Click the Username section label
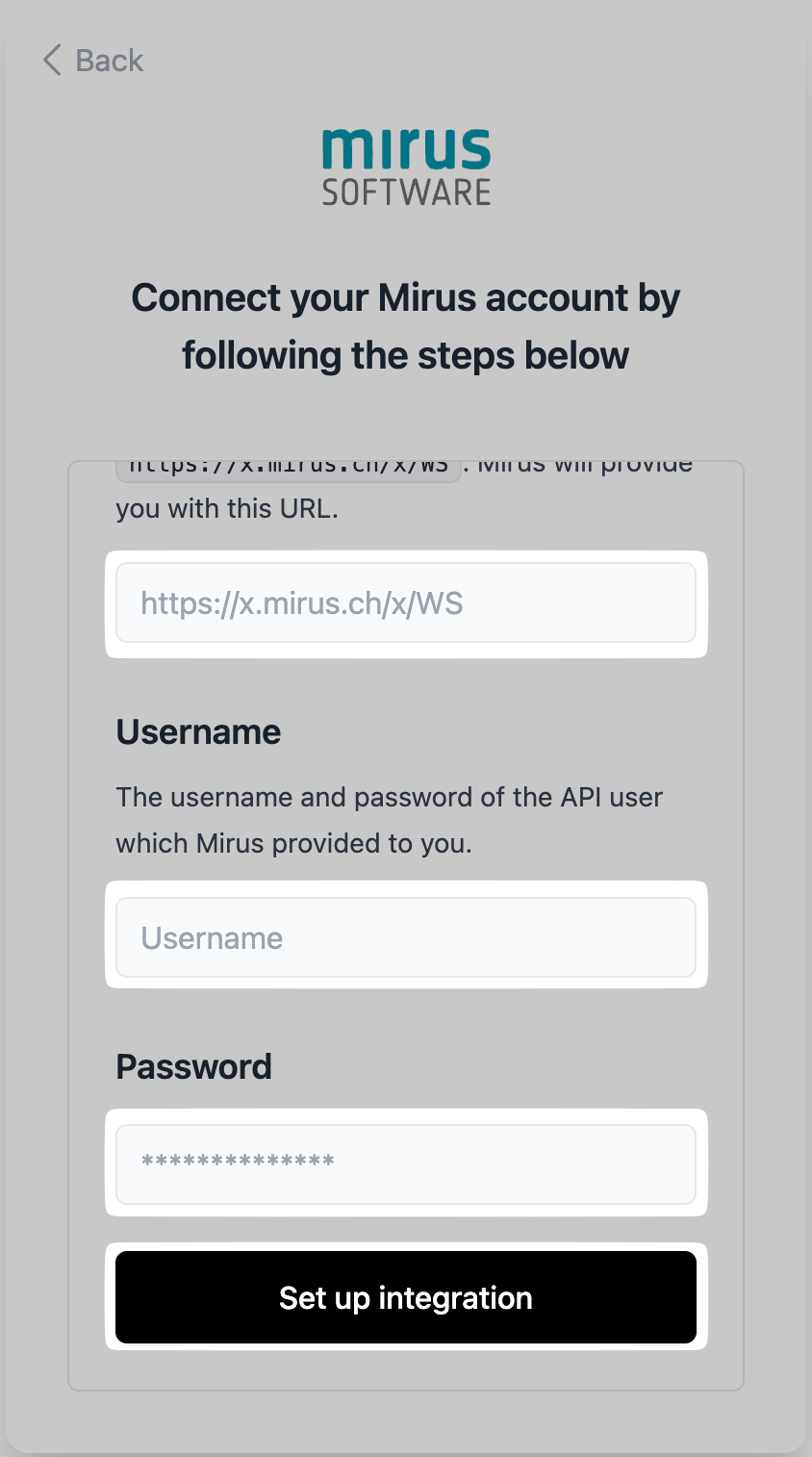 (x=198, y=732)
